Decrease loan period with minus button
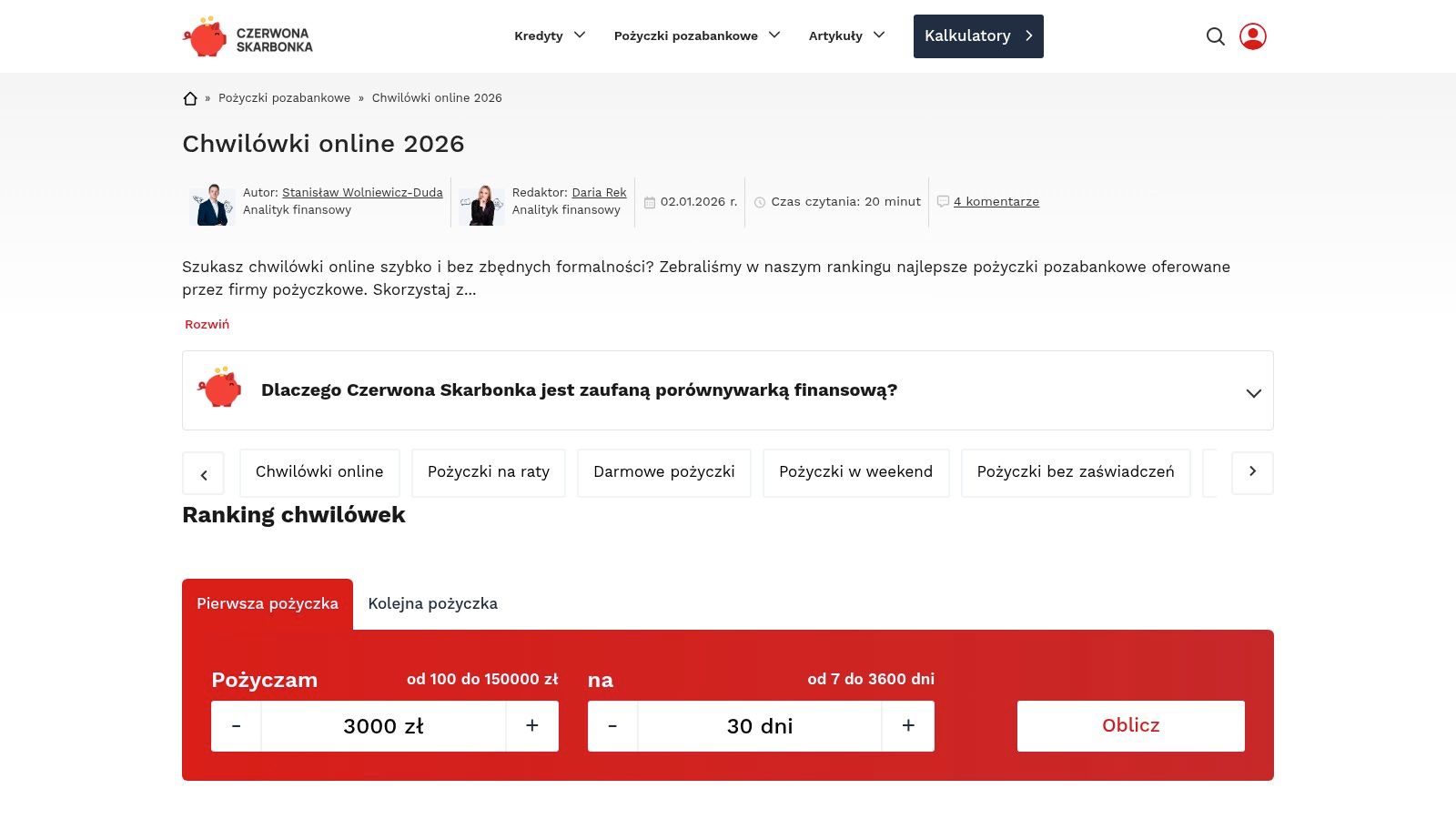 click(612, 726)
